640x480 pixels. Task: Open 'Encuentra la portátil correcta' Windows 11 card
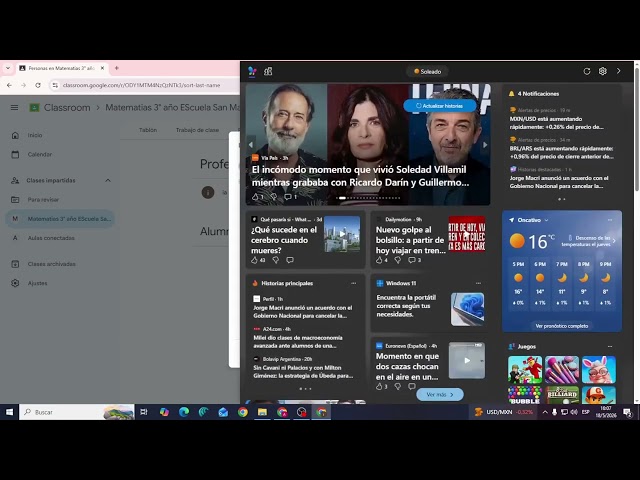pyautogui.click(x=406, y=306)
